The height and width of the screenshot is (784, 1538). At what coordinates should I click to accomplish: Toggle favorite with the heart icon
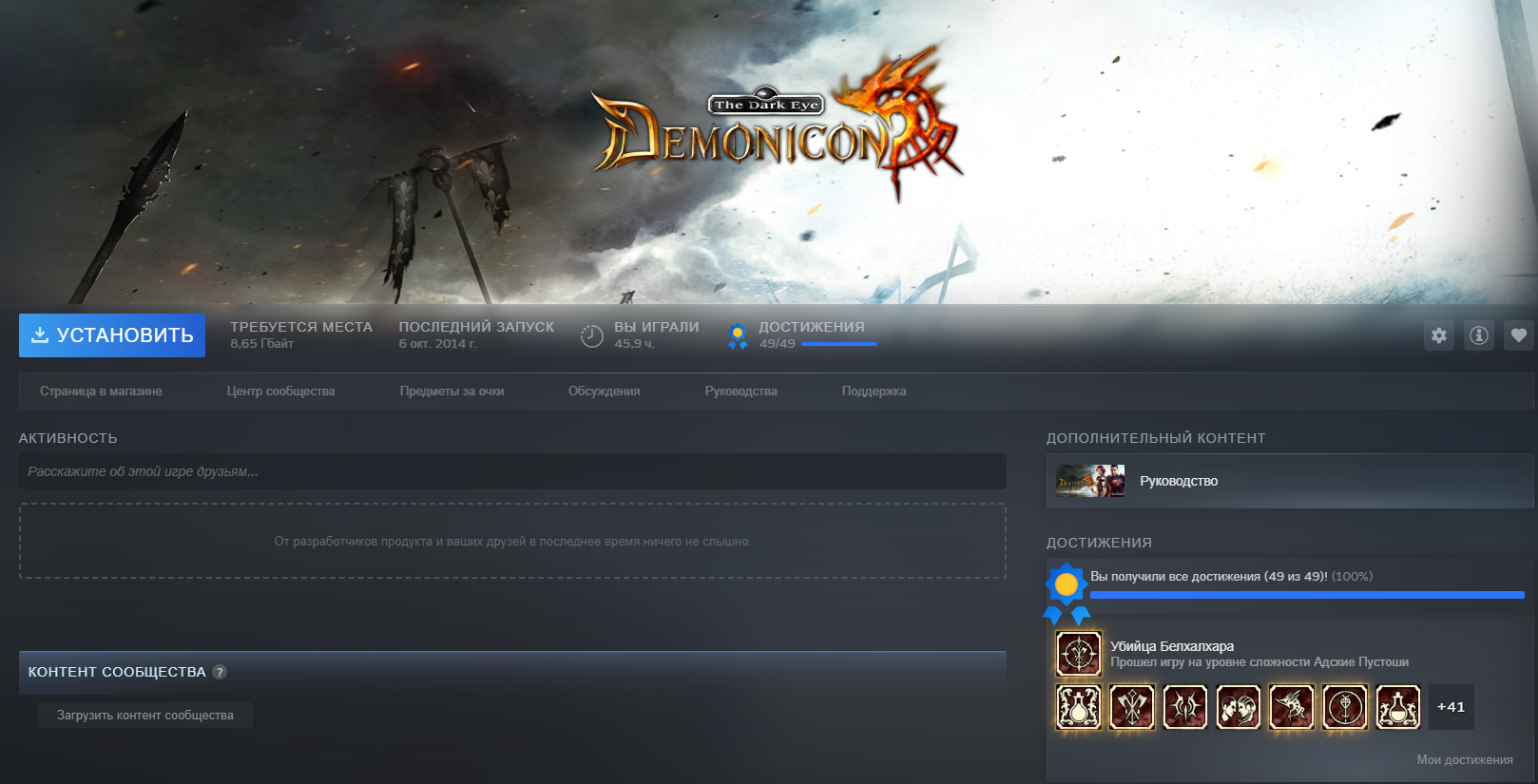tap(1519, 335)
